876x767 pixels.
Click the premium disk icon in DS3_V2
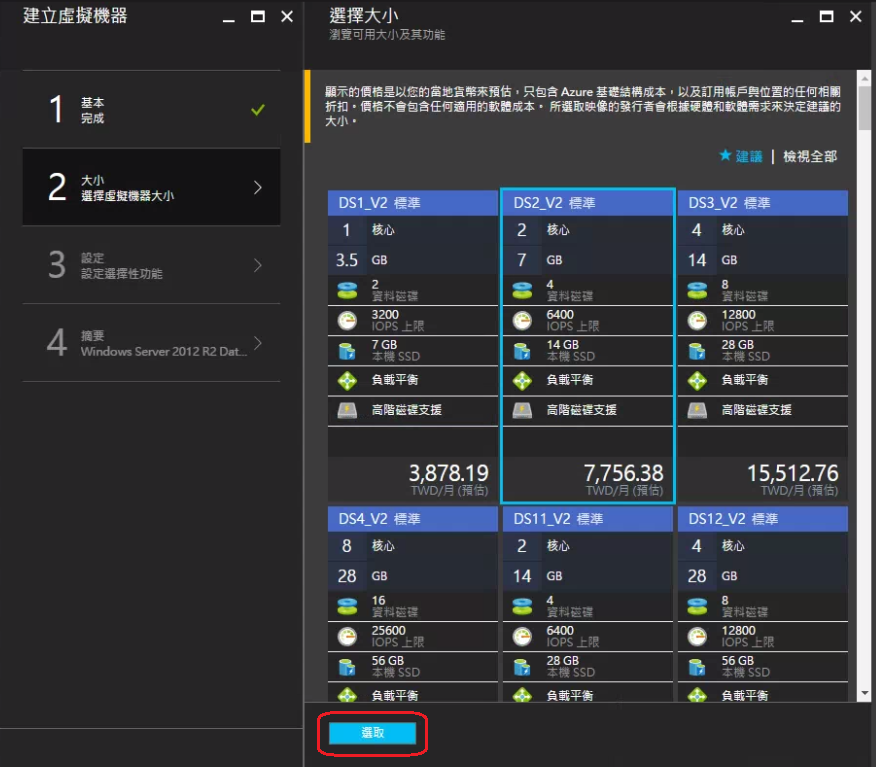tap(697, 411)
